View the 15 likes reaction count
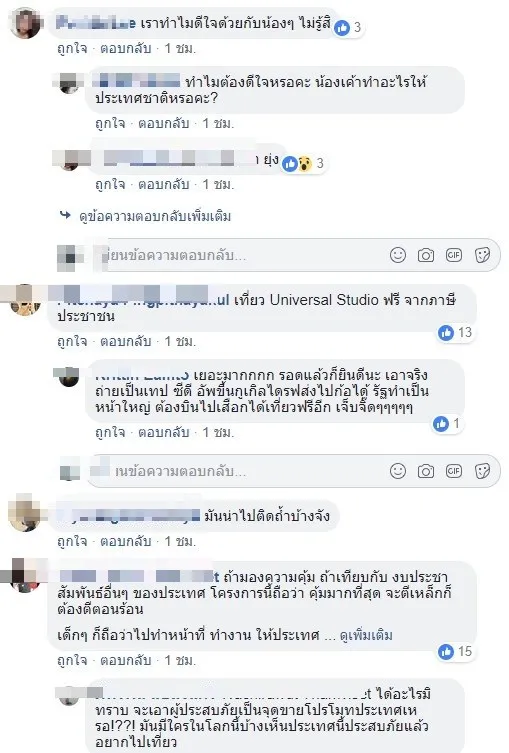This screenshot has height=753, width=509. [455, 651]
